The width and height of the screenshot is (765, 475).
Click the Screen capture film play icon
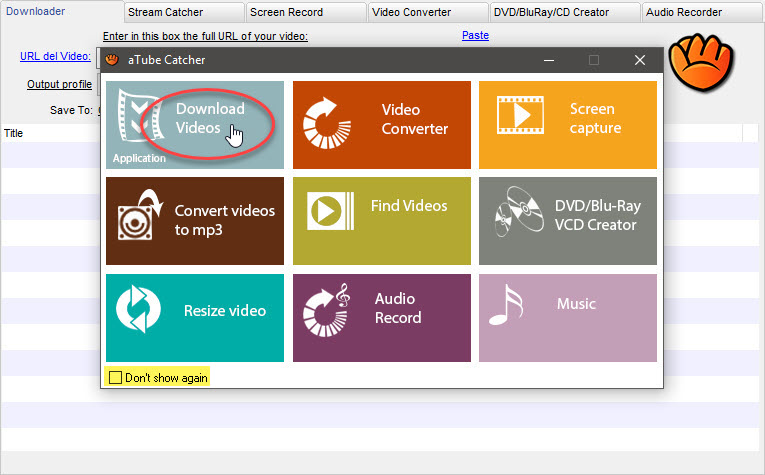coord(520,115)
